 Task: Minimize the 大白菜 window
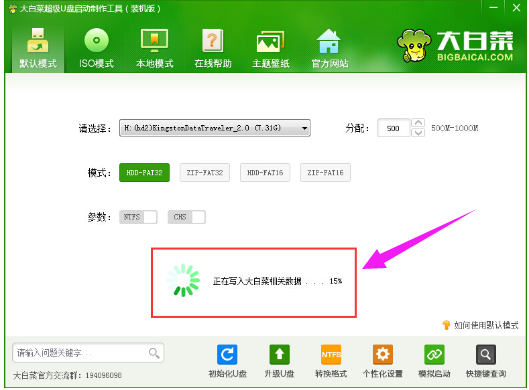[x=493, y=7]
